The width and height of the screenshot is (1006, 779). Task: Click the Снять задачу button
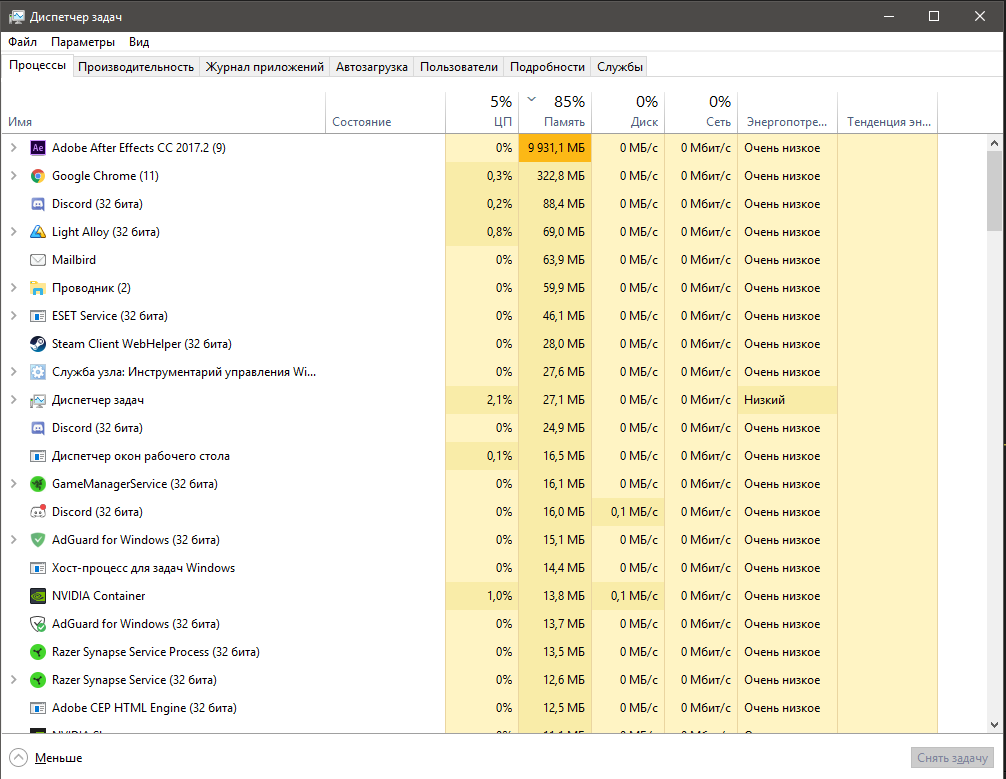click(x=952, y=758)
